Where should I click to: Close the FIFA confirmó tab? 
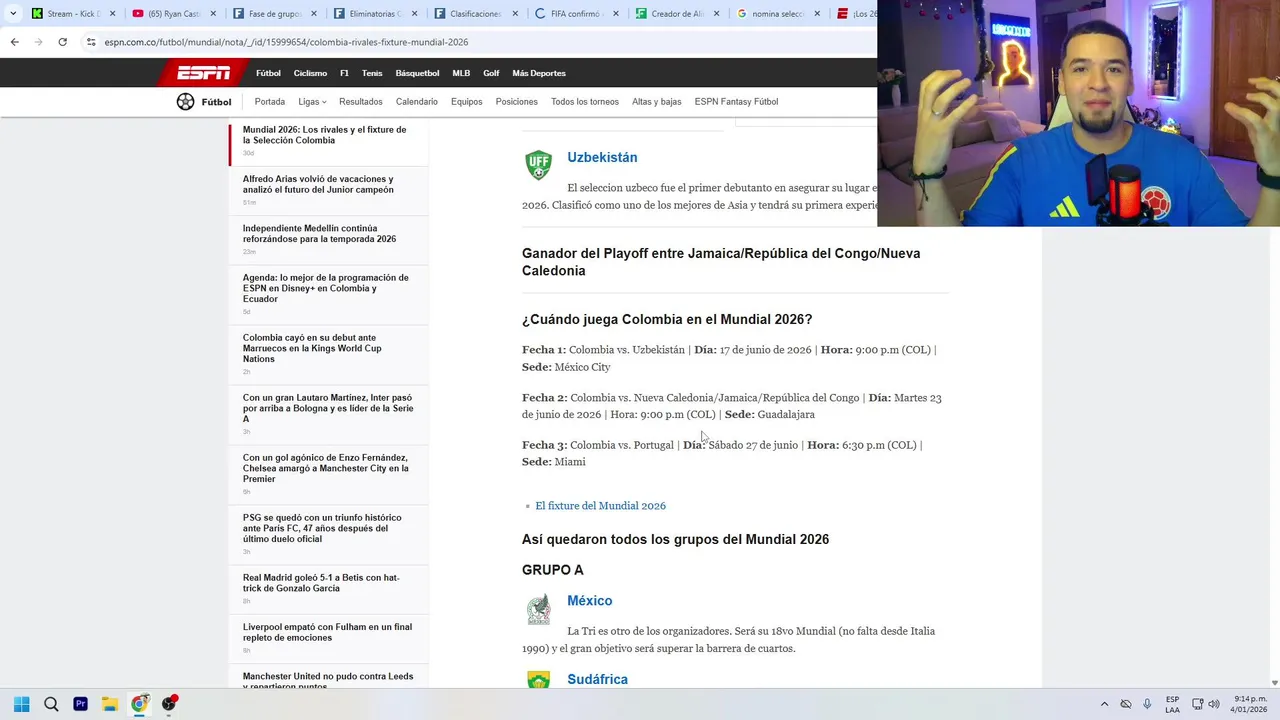pos(616,14)
